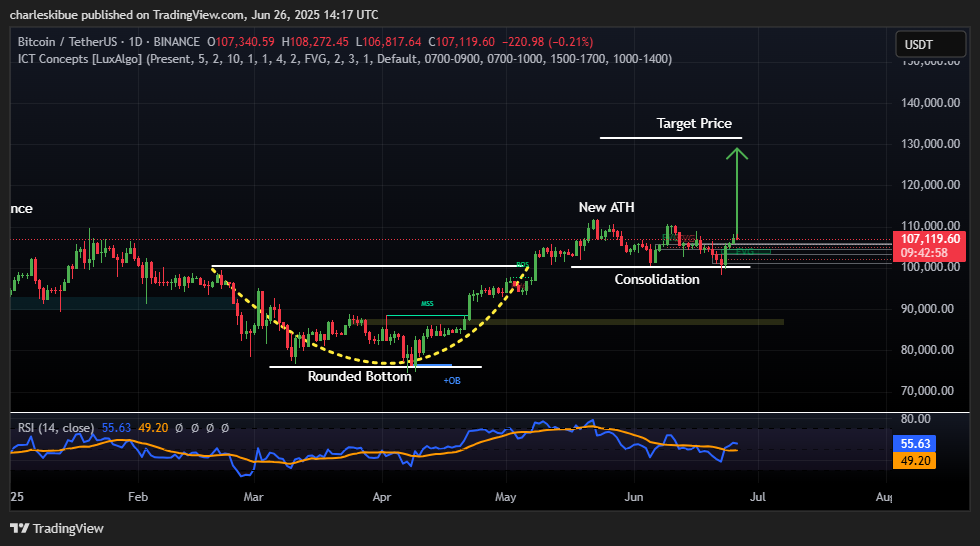Click the 'Mar' time axis label
The height and width of the screenshot is (546, 980).
253,497
